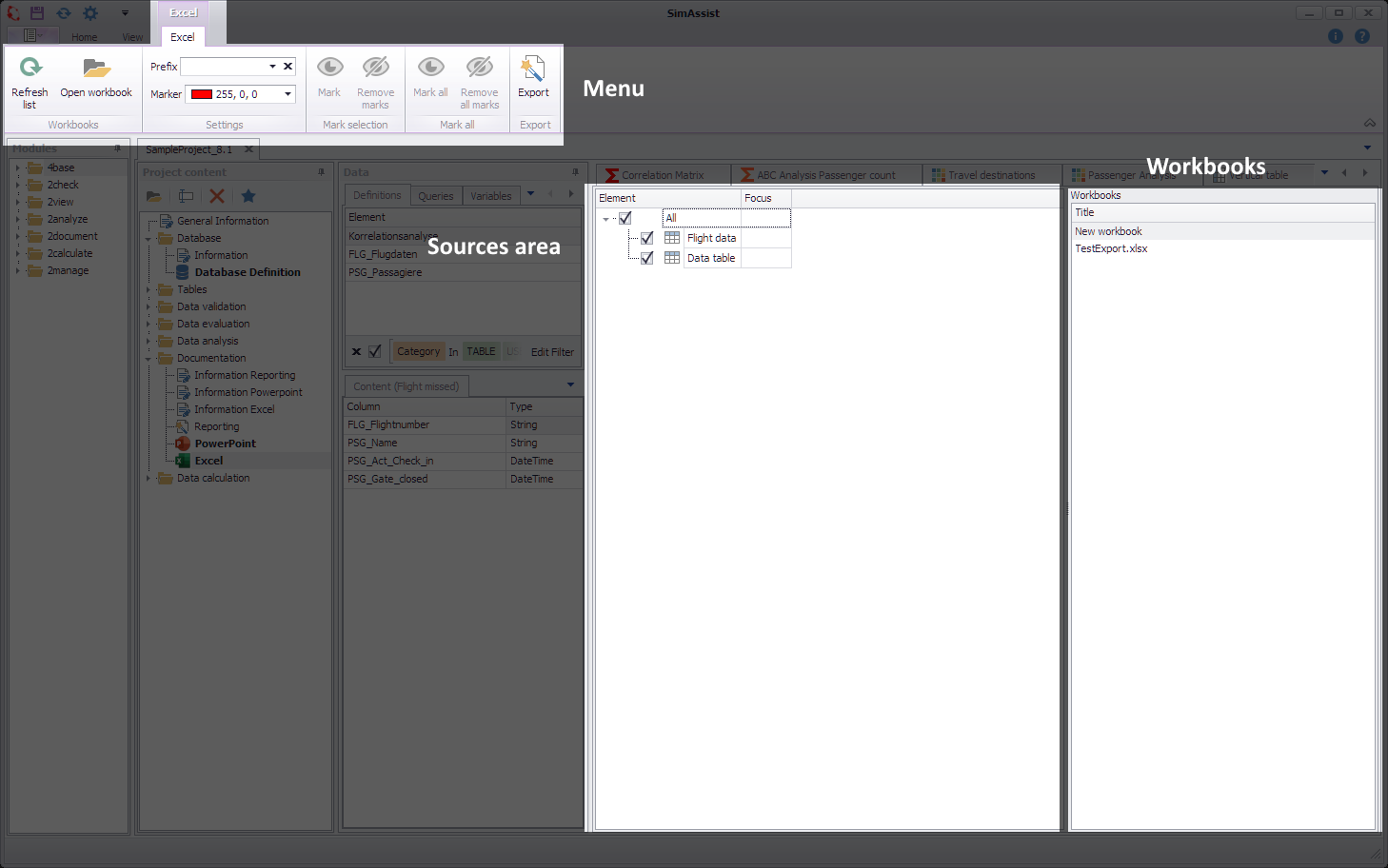Toggle the filter active checkbox near Category

click(373, 351)
